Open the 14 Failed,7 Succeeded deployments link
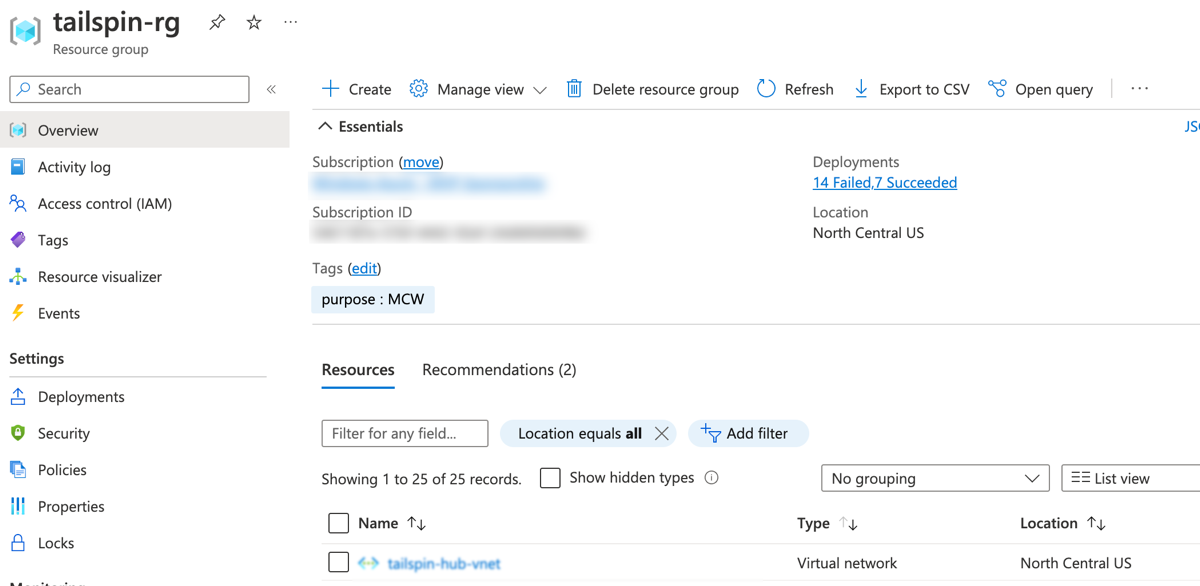The height and width of the screenshot is (586, 1200). [x=884, y=182]
